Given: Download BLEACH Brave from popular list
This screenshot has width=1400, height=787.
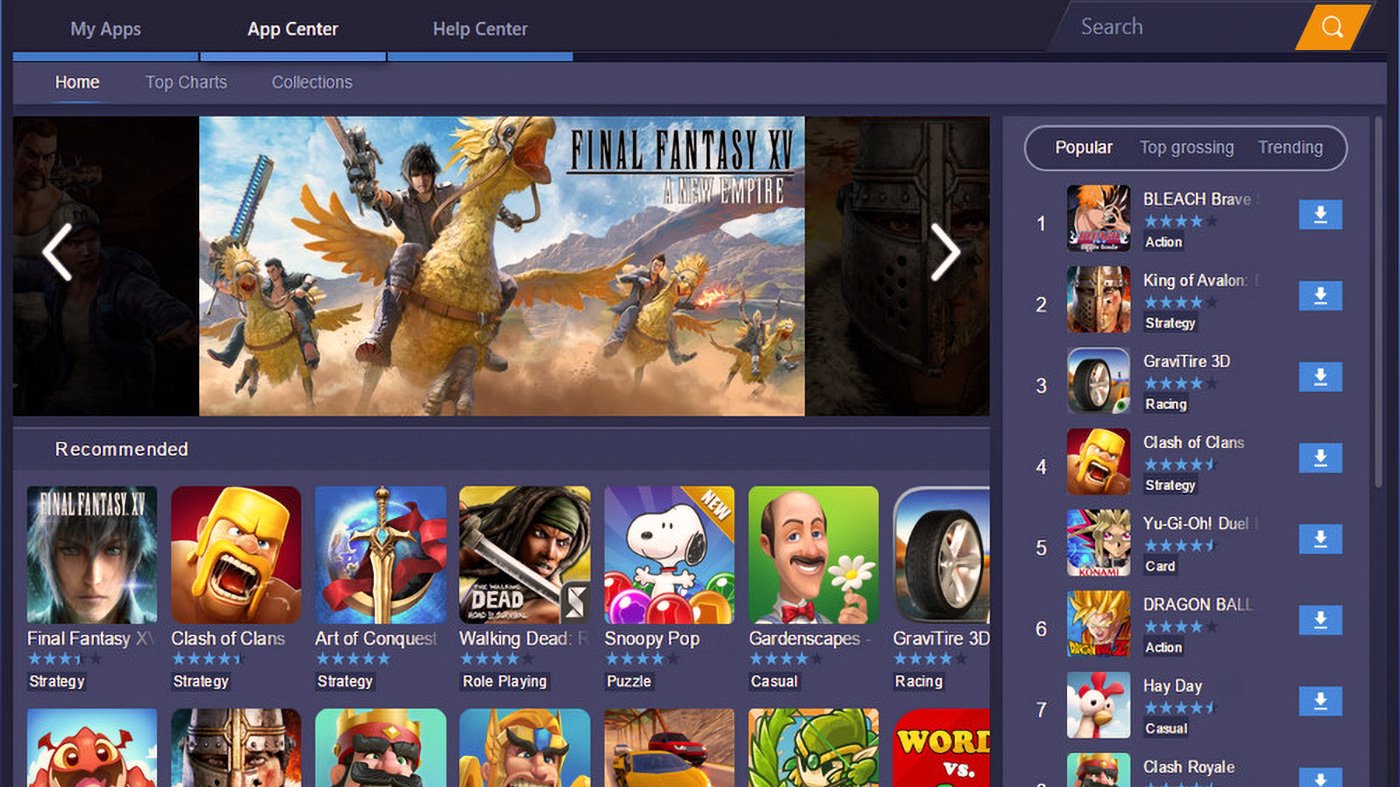Looking at the screenshot, I should (x=1320, y=215).
